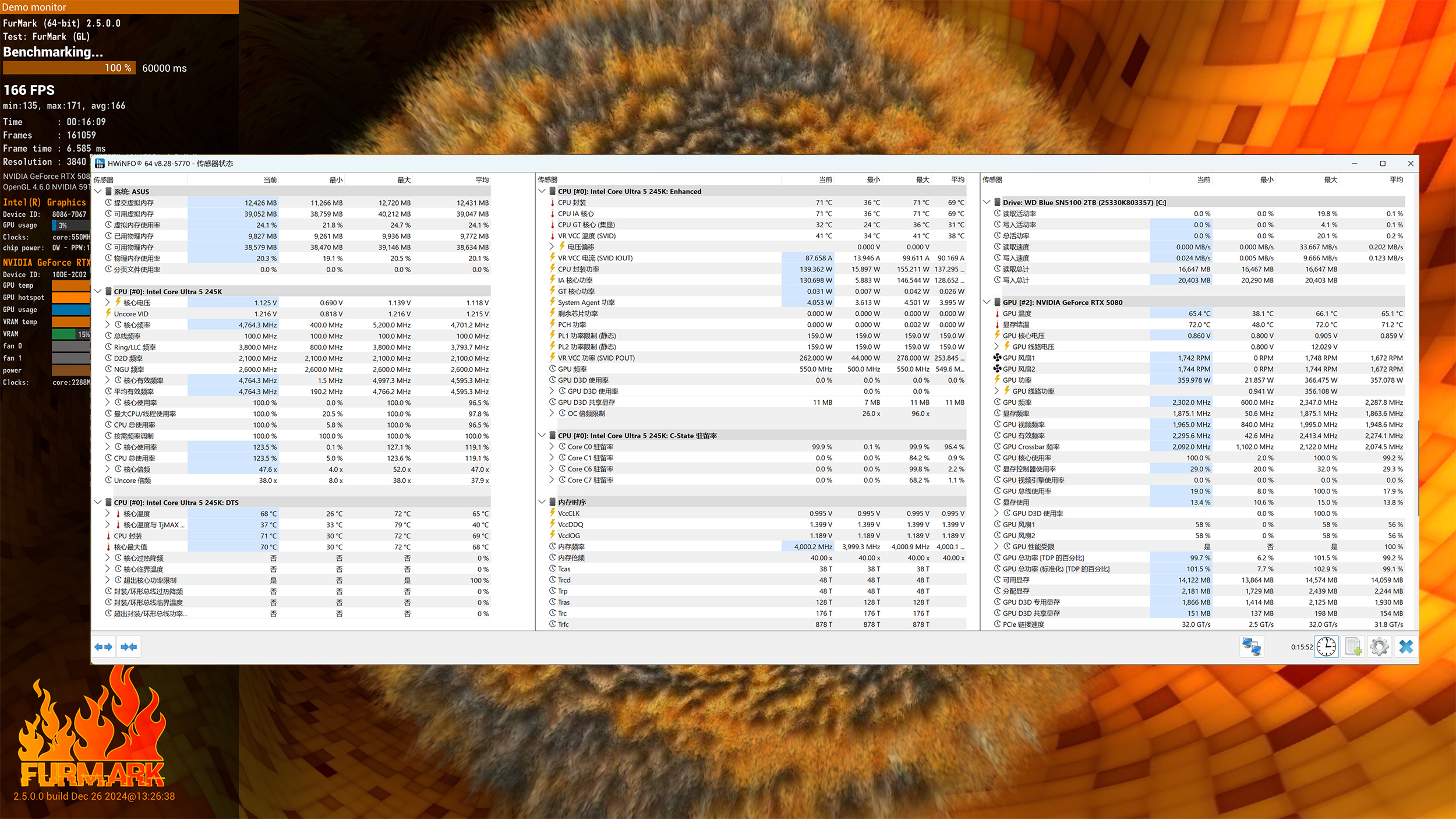
Task: Click the 最大 column header in right panel
Action: [1330, 180]
